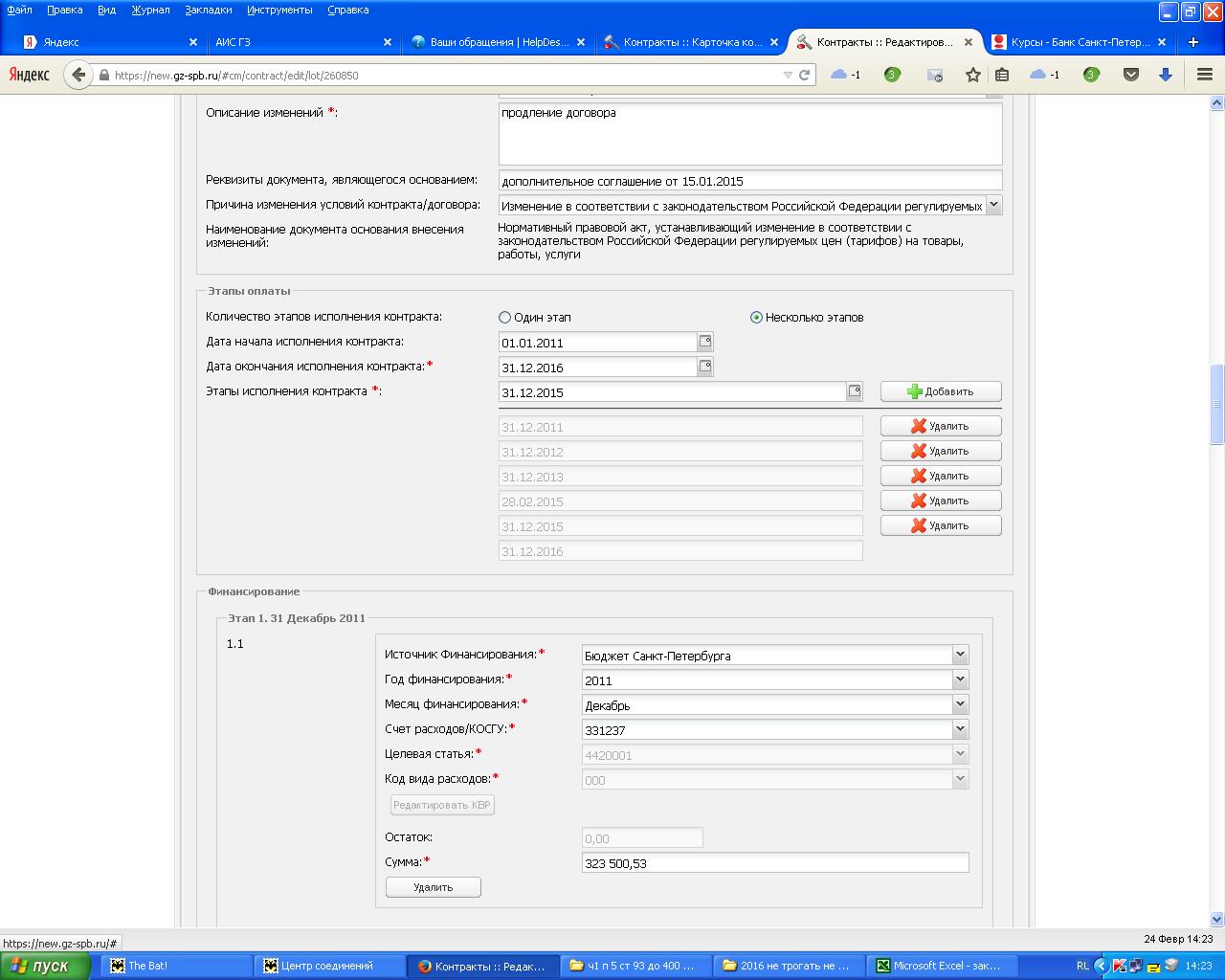This screenshot has width=1225, height=980.
Task: Delete the 31.12.2013 stage row
Action: [x=941, y=476]
